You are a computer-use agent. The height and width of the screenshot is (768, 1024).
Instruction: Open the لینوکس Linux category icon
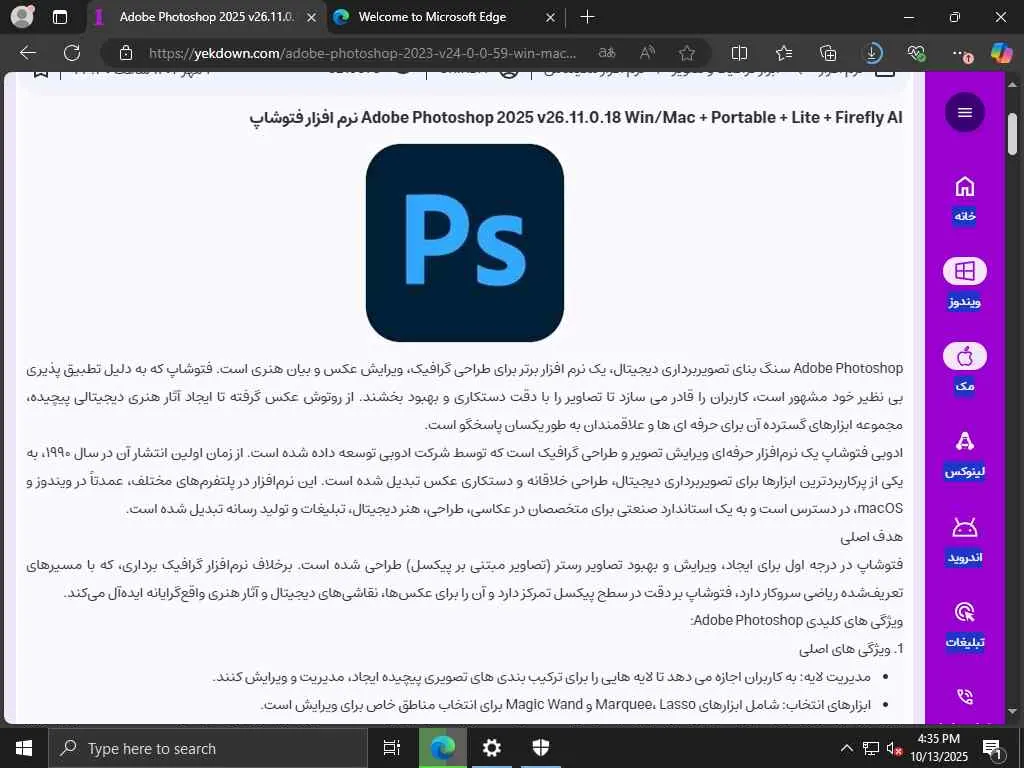click(965, 442)
